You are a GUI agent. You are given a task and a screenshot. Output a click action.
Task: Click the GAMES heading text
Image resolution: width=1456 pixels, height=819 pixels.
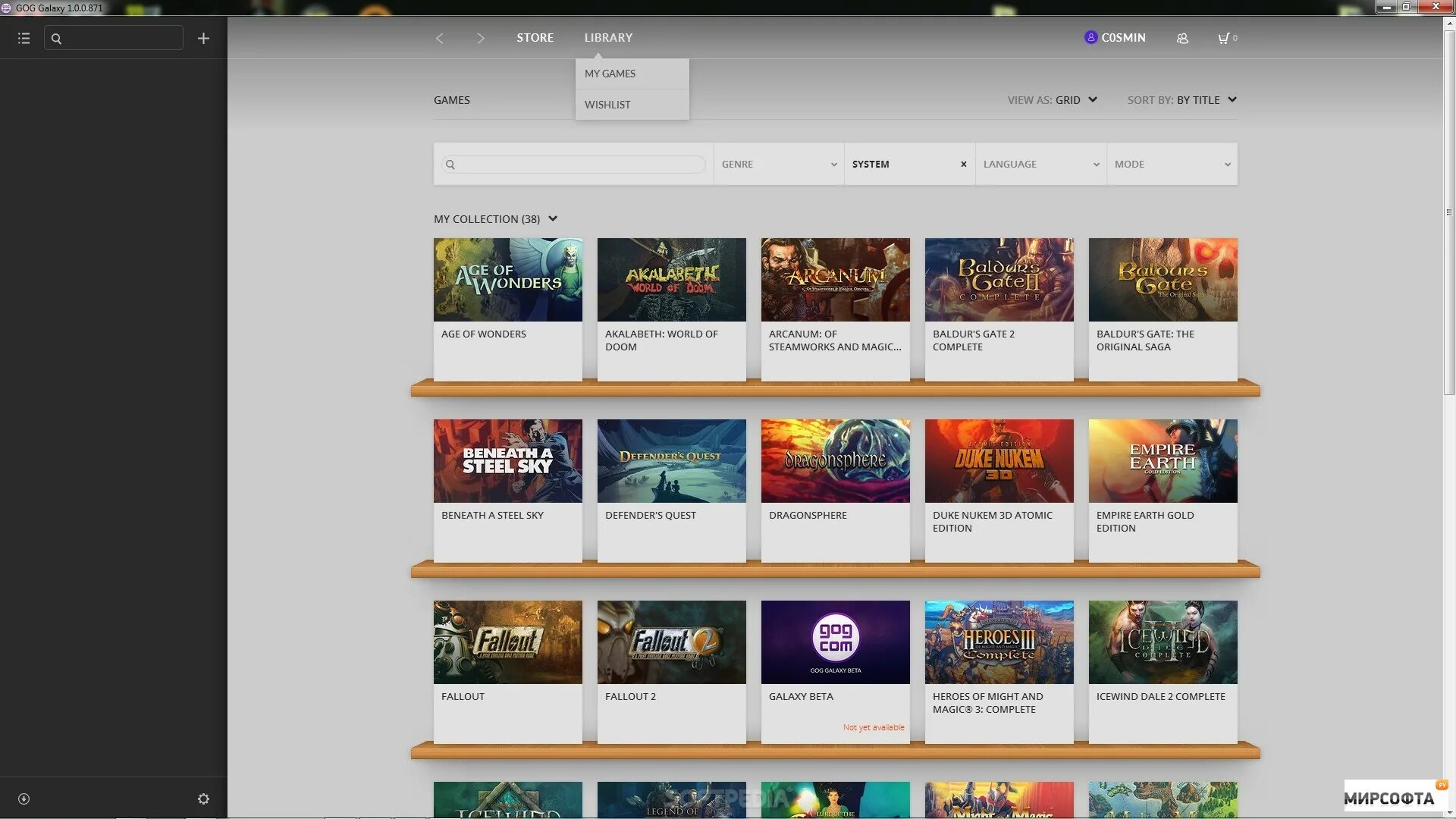[452, 100]
